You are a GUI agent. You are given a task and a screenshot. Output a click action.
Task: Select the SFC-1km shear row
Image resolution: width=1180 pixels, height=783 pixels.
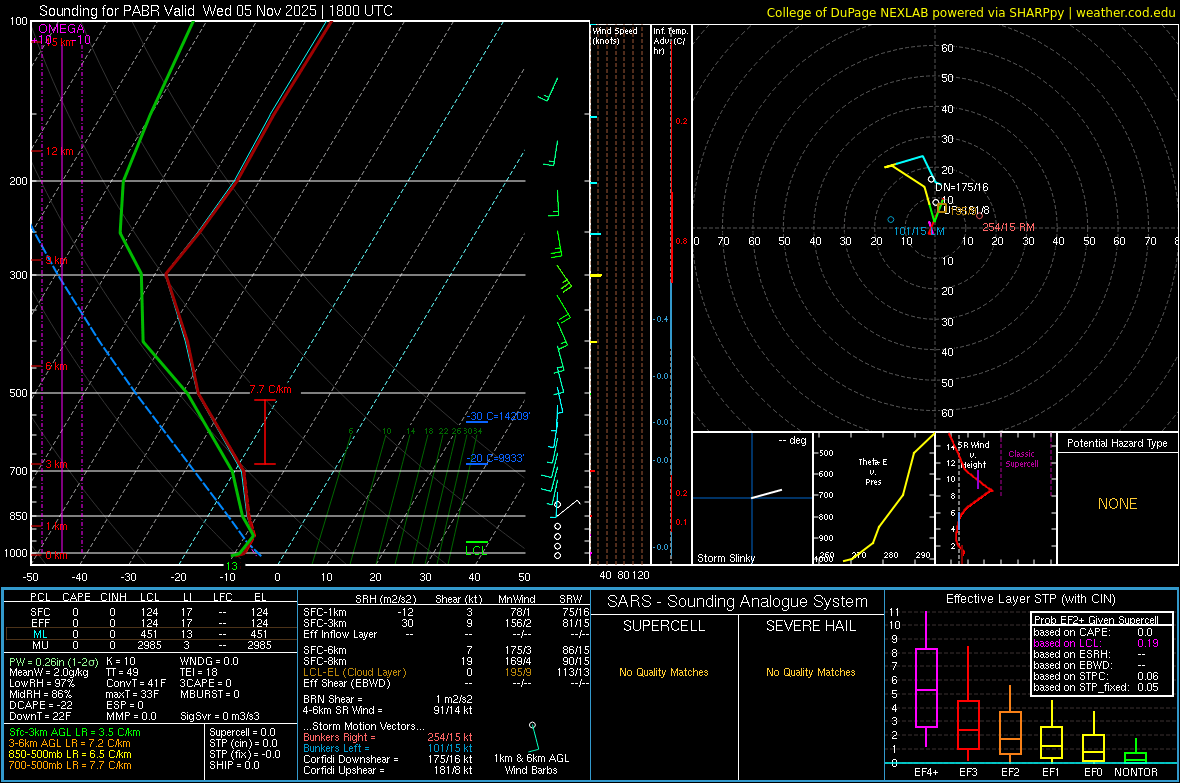tap(446, 612)
